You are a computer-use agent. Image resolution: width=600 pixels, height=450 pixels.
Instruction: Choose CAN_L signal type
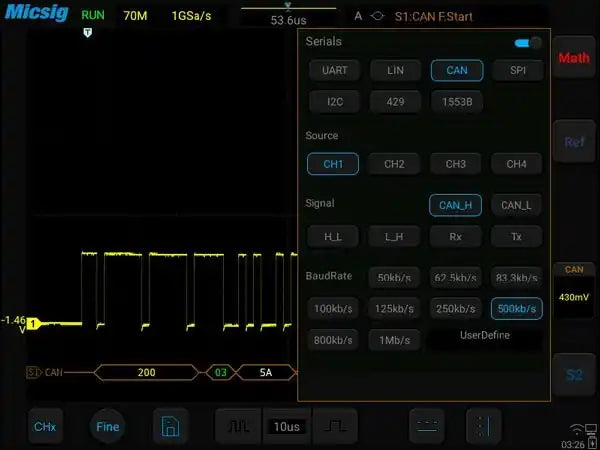516,205
